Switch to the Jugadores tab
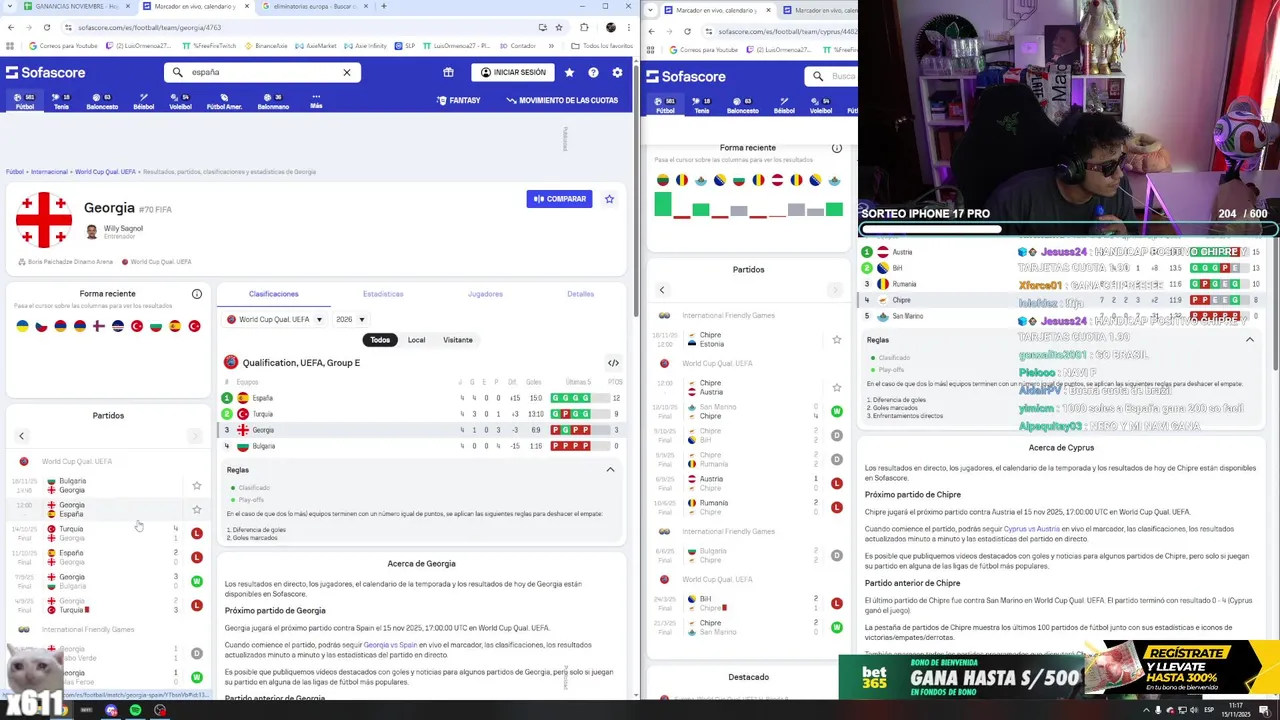 pyautogui.click(x=485, y=294)
